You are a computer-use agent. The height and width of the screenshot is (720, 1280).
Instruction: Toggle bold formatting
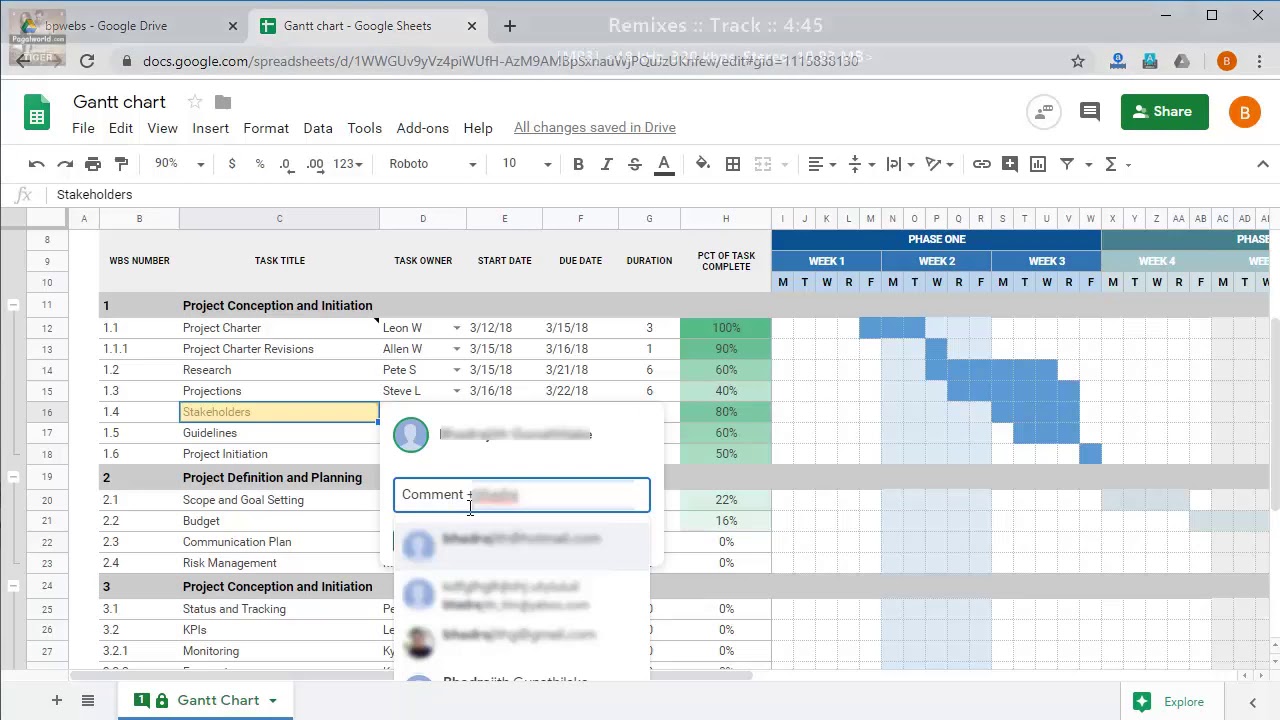[578, 164]
